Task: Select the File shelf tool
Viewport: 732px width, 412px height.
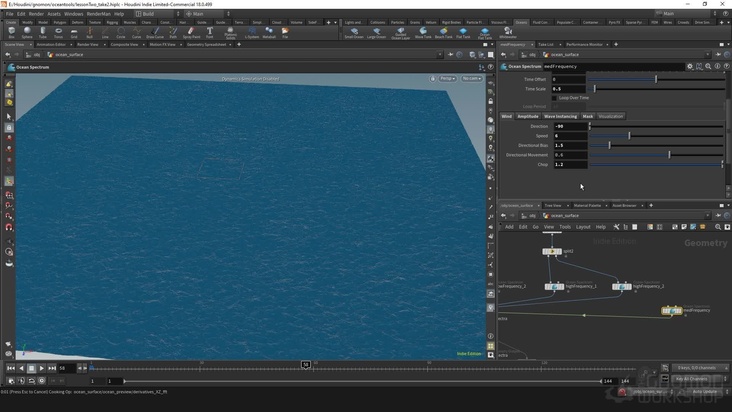Action: pos(285,32)
